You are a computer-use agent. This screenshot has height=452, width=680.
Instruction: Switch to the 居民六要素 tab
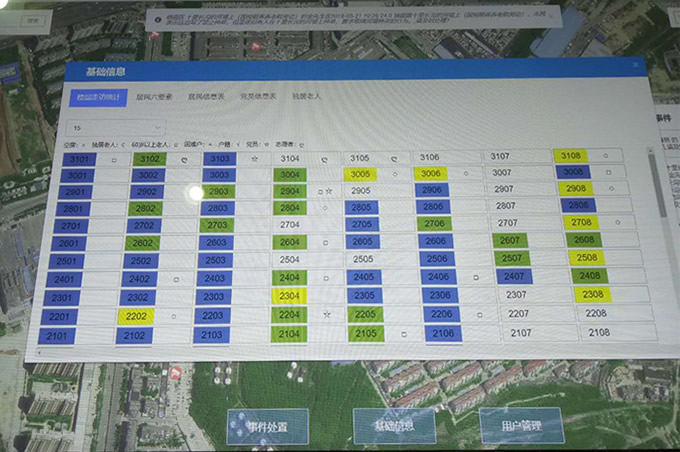[154, 97]
